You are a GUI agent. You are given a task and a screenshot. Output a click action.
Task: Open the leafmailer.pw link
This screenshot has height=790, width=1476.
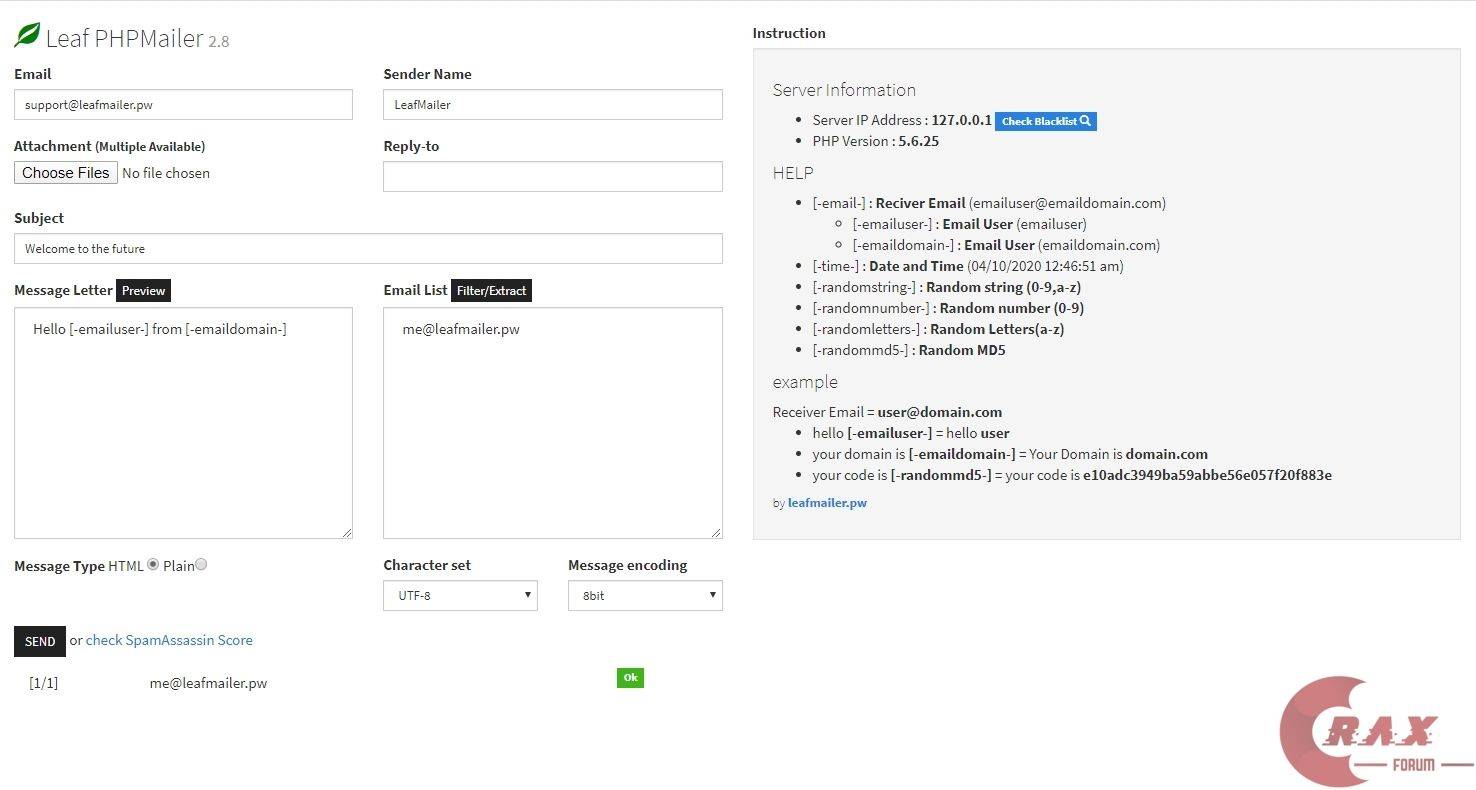[827, 503]
